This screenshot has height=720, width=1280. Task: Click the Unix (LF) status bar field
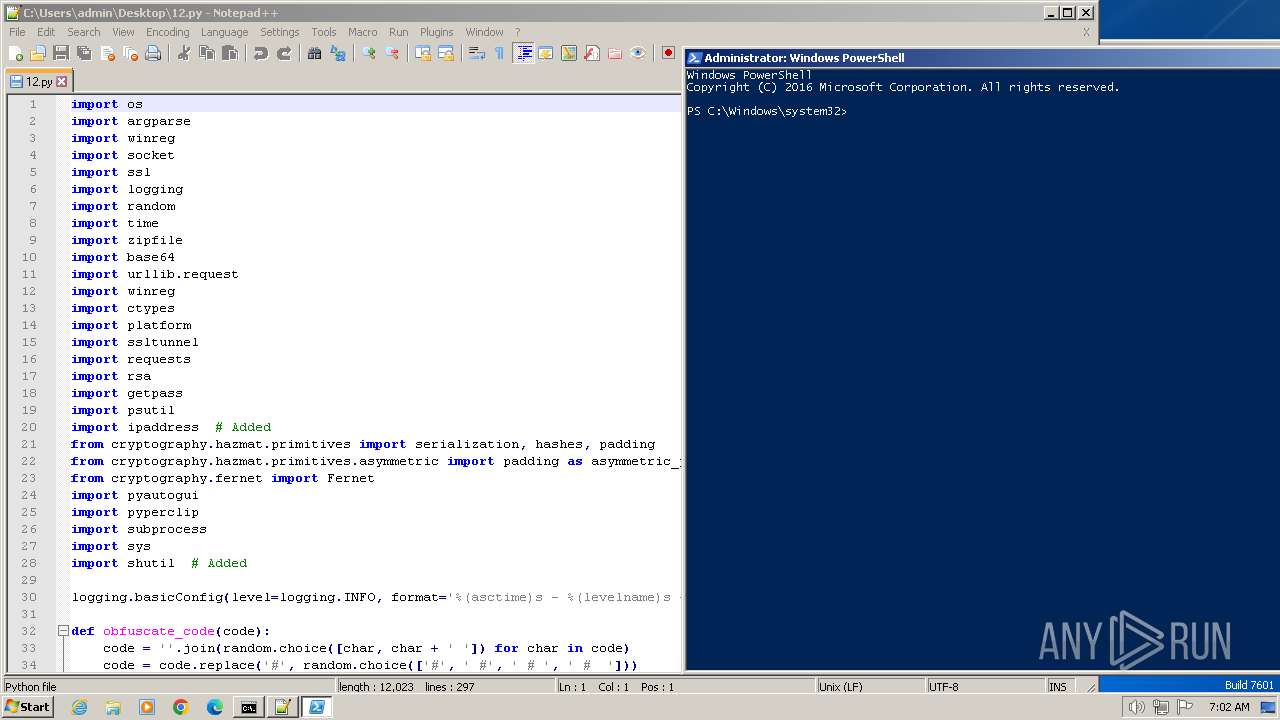[868, 687]
